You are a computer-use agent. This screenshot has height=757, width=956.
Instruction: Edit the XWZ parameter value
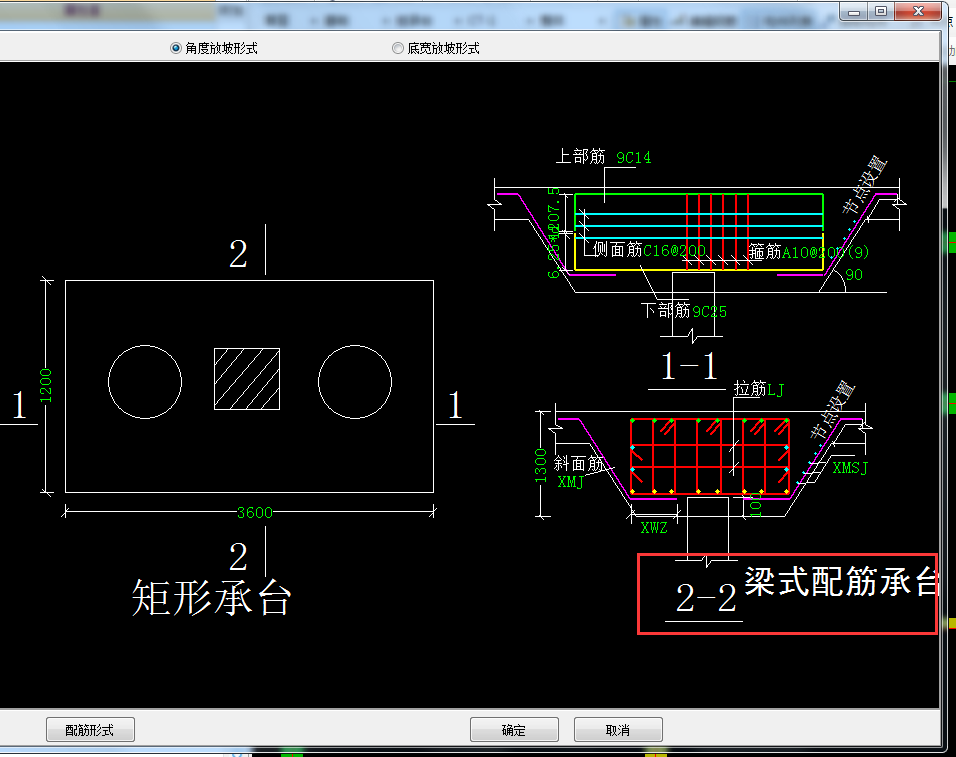(x=654, y=528)
